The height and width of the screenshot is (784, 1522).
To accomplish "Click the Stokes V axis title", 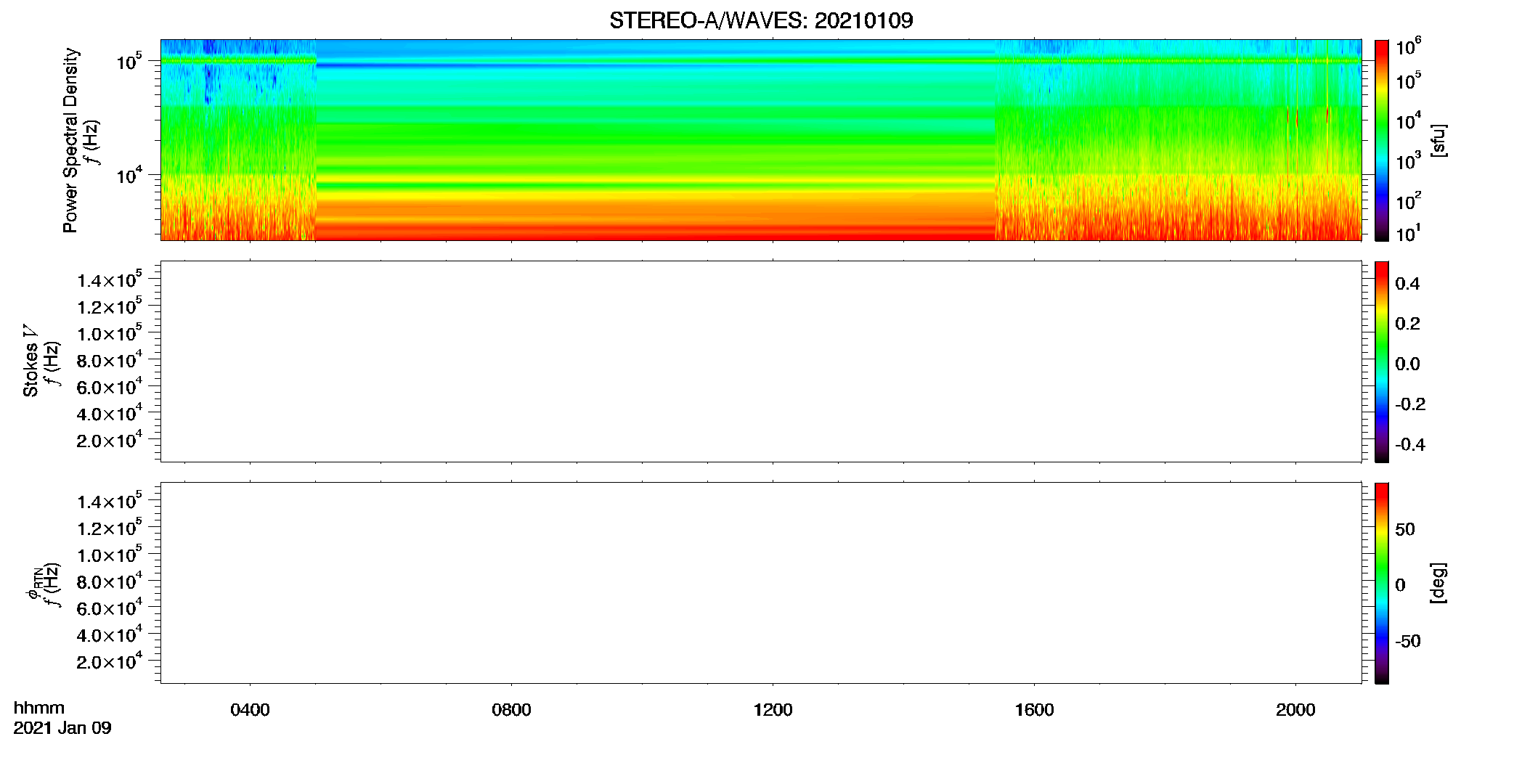I will coord(30,361).
